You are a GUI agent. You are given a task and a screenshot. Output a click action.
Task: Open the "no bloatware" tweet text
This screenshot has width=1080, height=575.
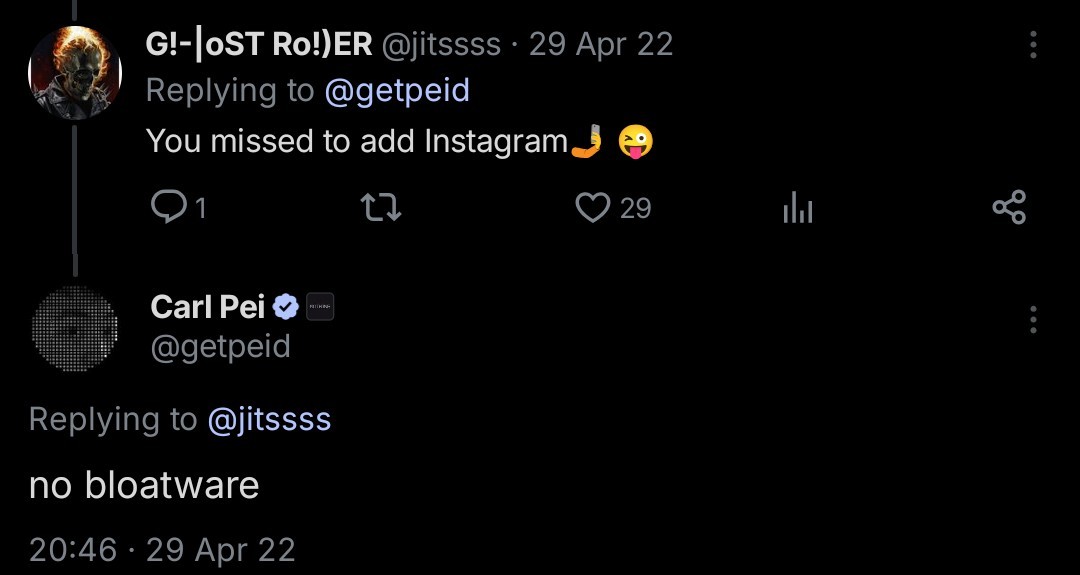coord(144,485)
